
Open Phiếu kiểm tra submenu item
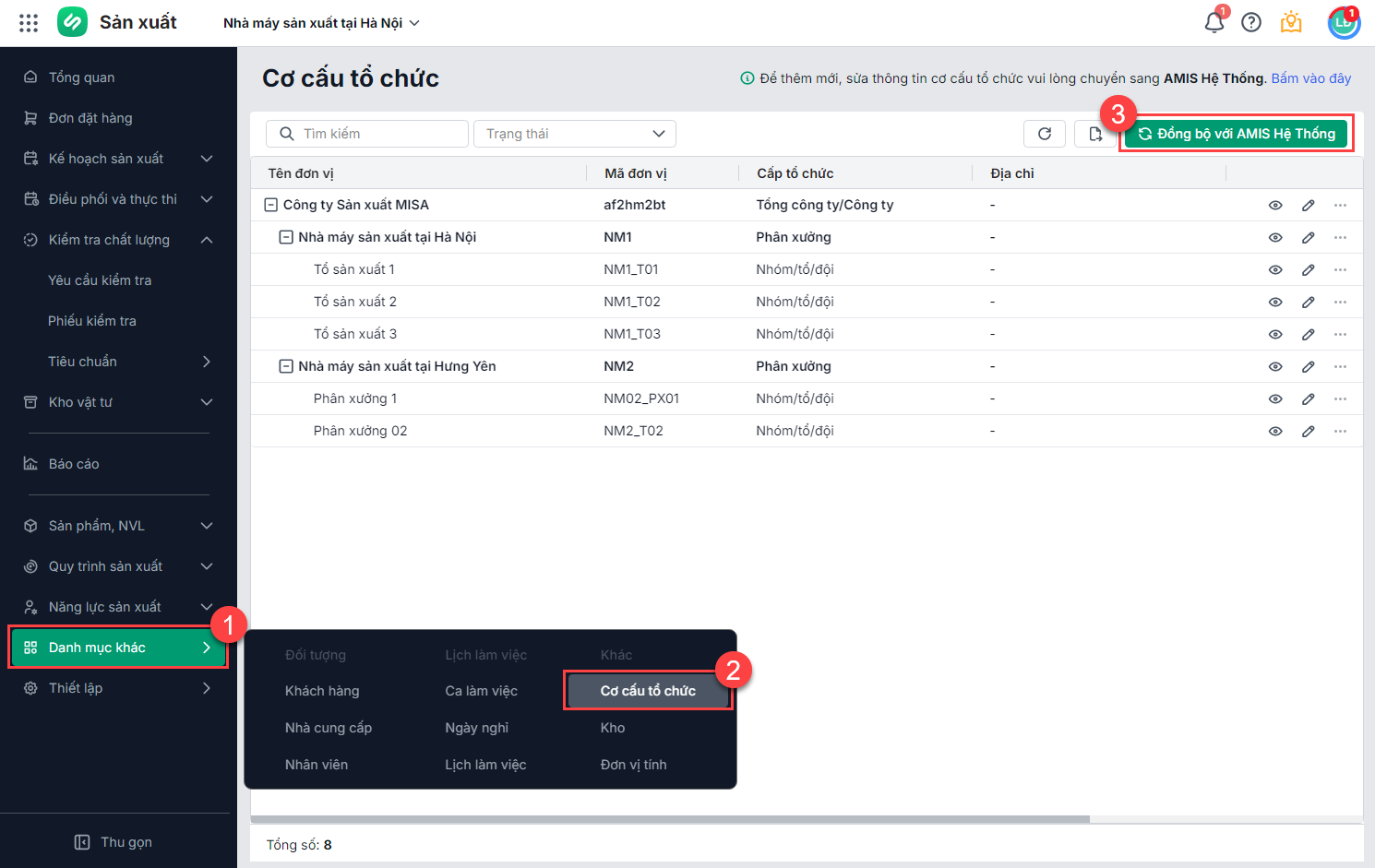92,321
